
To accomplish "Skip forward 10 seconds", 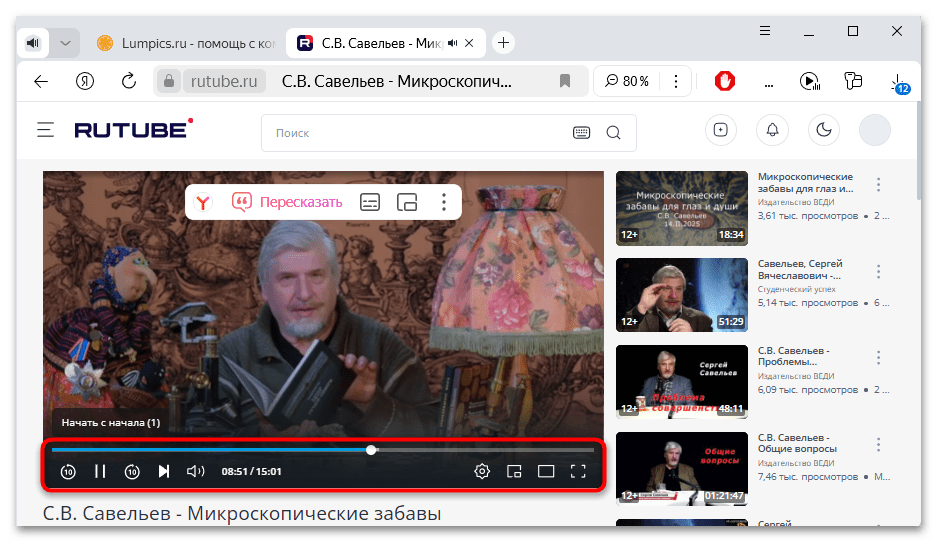I will tap(132, 471).
